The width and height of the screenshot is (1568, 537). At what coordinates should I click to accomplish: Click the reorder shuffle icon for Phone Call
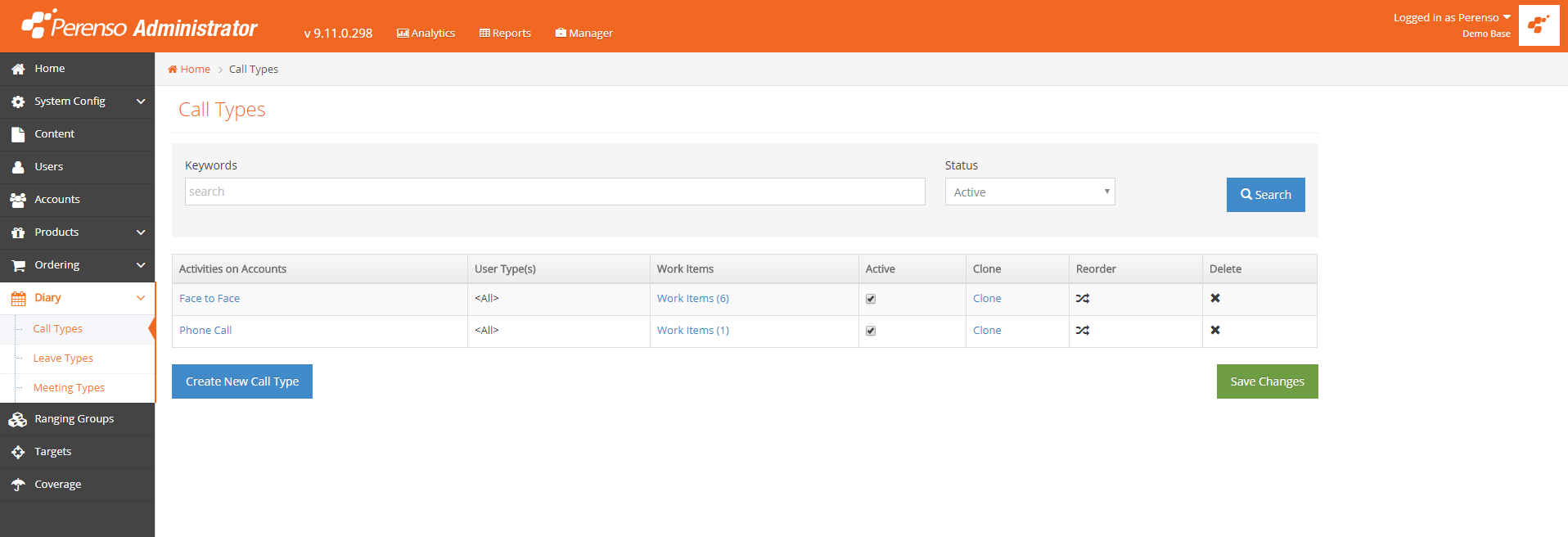tap(1083, 331)
